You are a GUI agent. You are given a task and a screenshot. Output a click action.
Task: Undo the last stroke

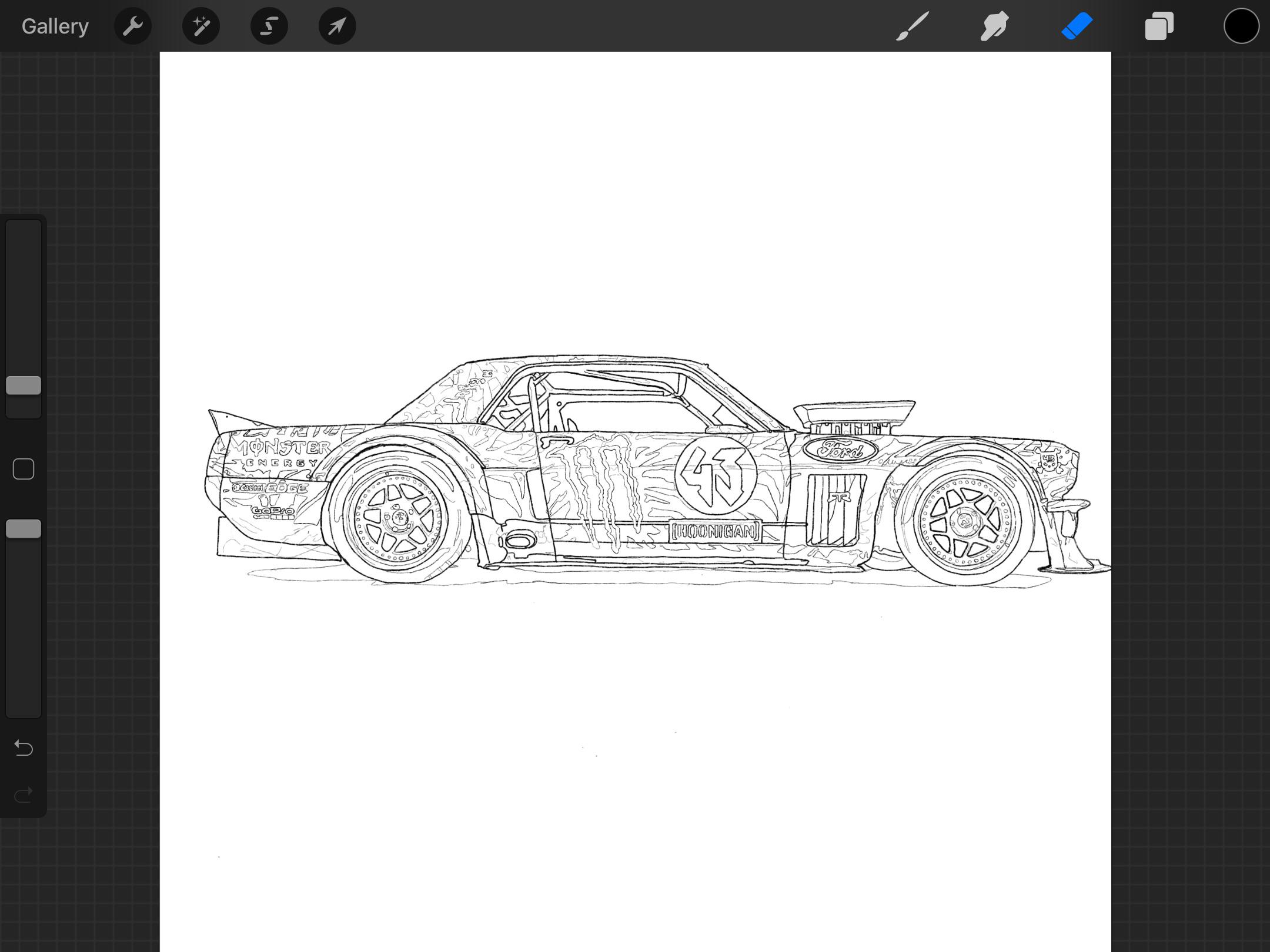click(24, 748)
